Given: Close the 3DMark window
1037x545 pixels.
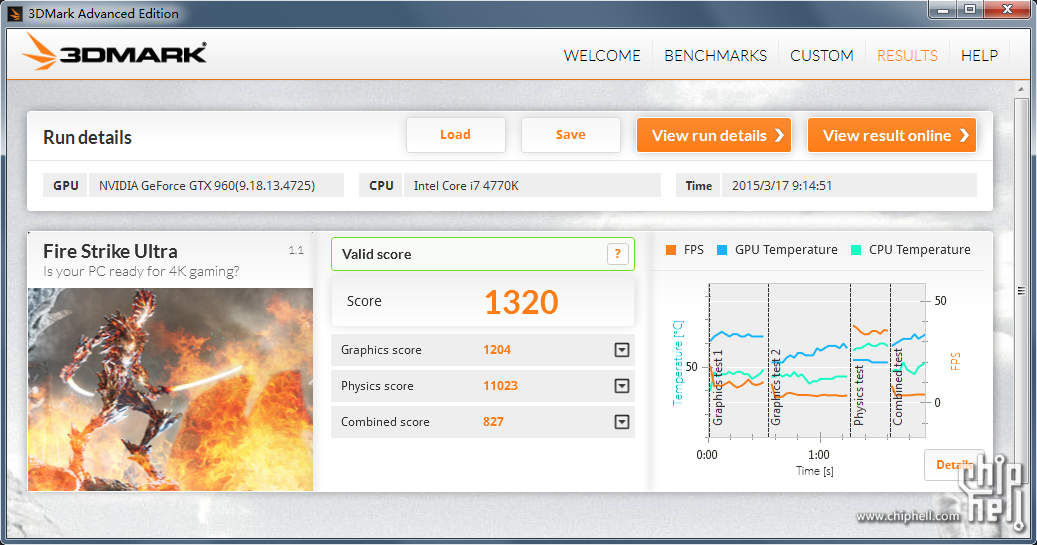Looking at the screenshot, I should (x=1007, y=10).
